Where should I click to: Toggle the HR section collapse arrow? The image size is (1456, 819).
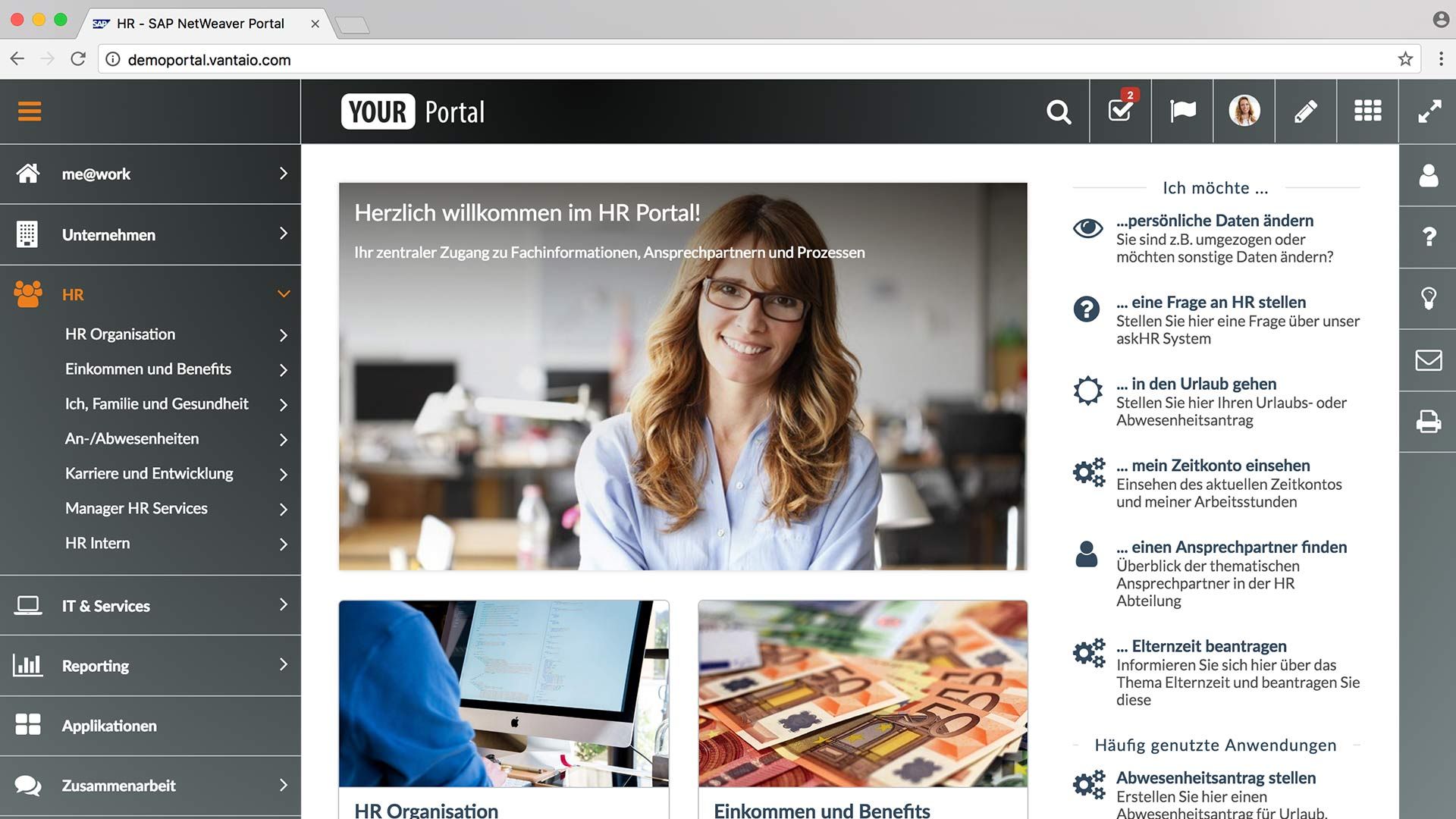click(283, 294)
